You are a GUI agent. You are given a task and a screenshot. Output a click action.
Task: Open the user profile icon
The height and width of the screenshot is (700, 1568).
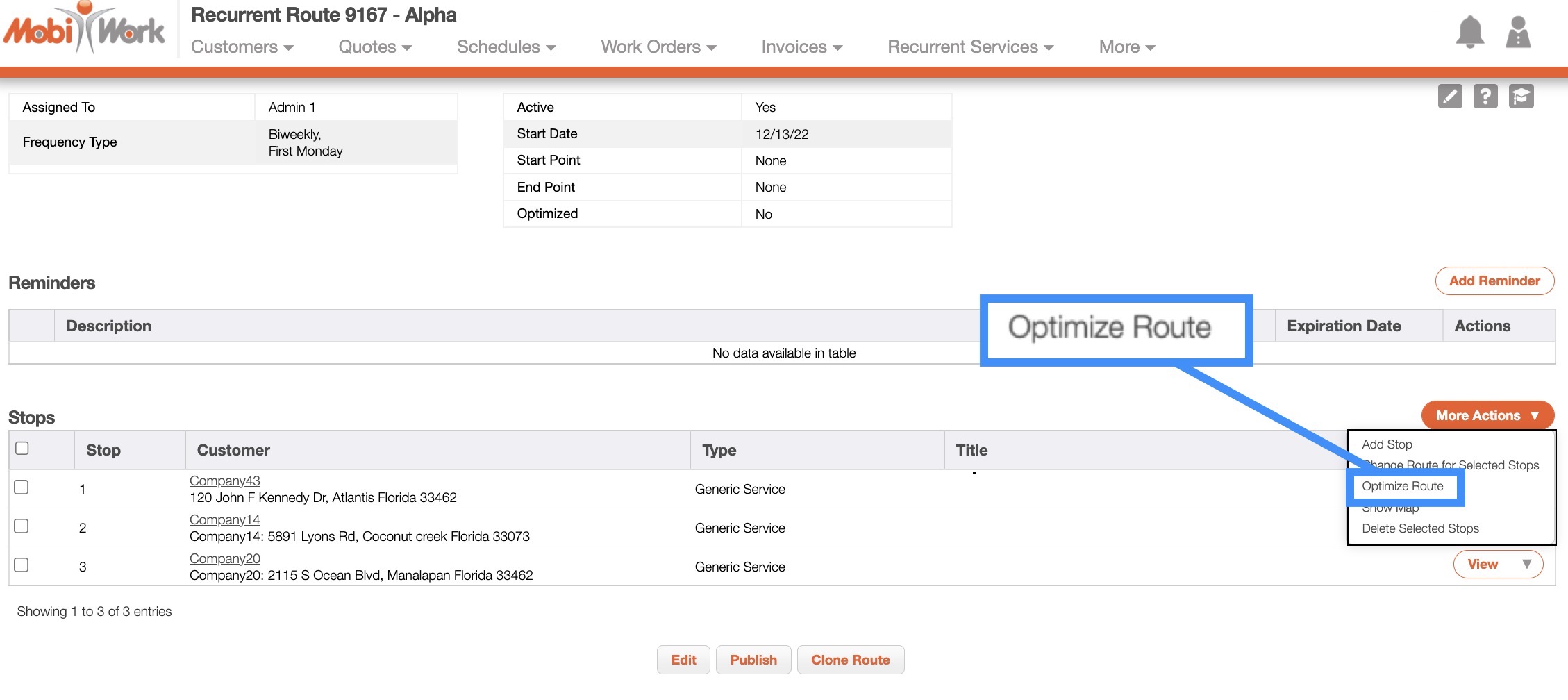(1518, 32)
